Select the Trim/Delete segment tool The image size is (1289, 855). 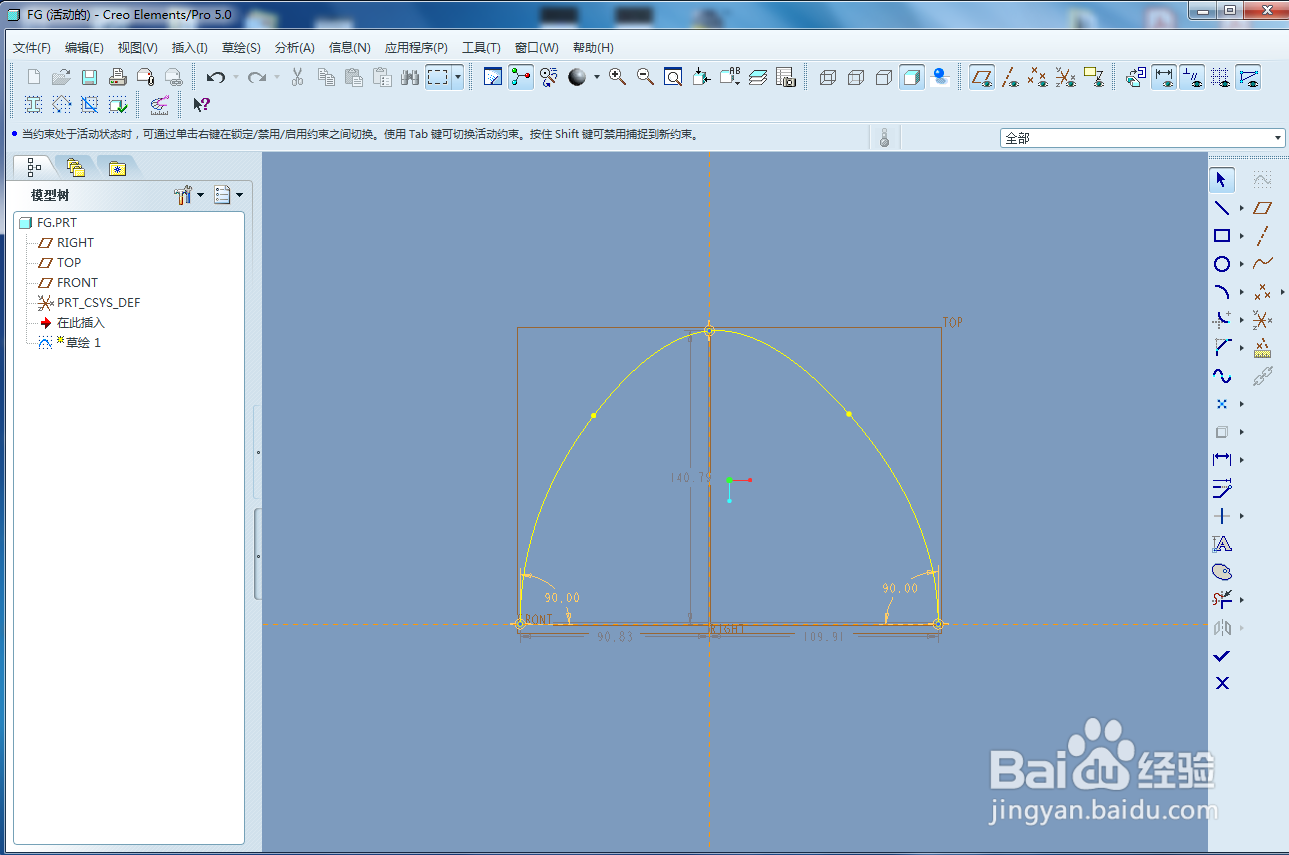pyautogui.click(x=1221, y=600)
